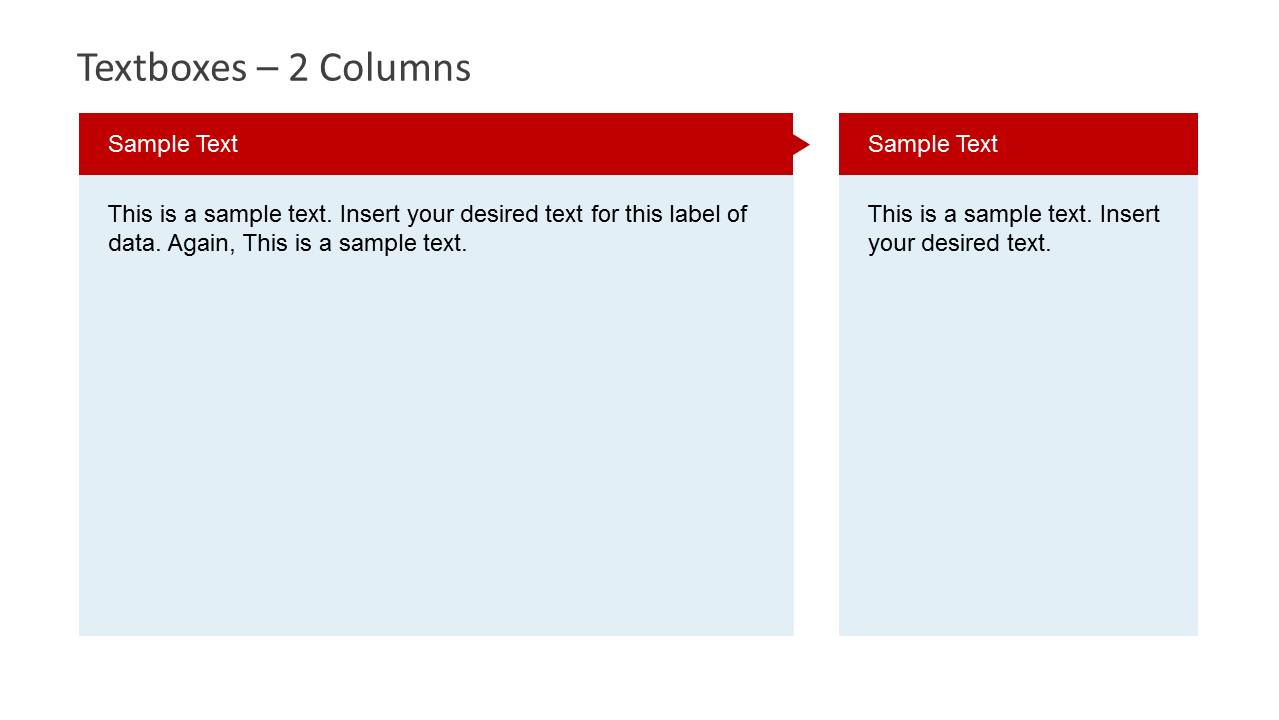Click "Sample Text" label in the left header
Screen dimensions: 1279x720
[173, 144]
